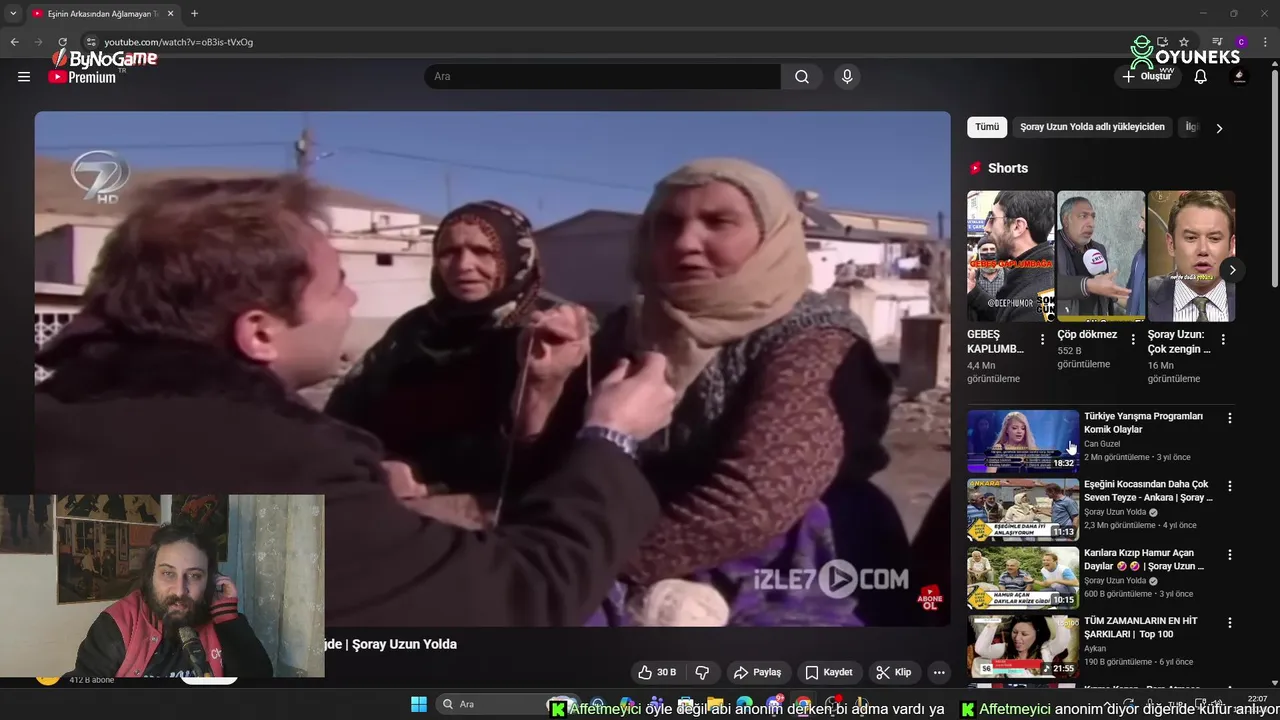Open the YouTube account avatar menu
Viewport: 1280px width, 720px height.
click(1240, 77)
